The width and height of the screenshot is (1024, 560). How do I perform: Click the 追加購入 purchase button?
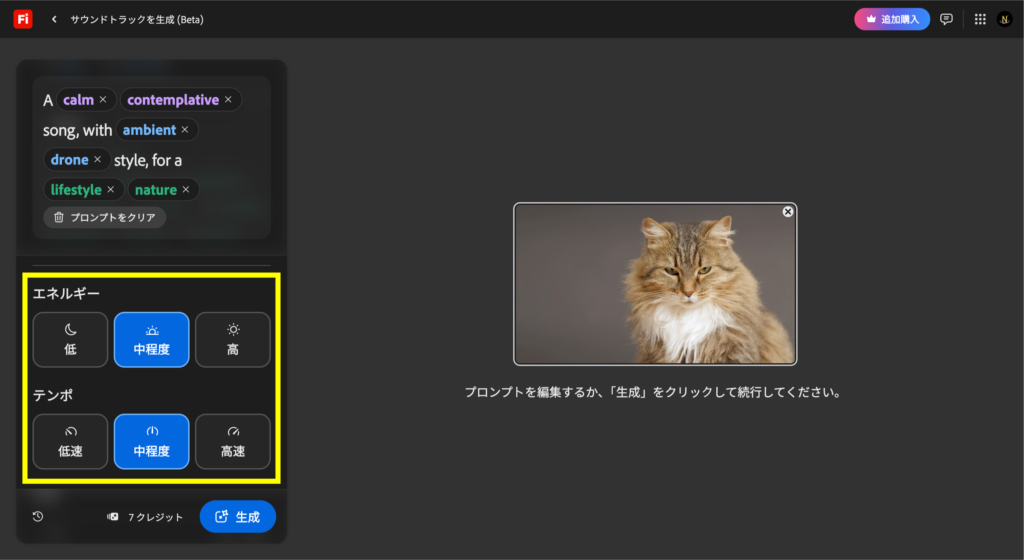pyautogui.click(x=891, y=19)
